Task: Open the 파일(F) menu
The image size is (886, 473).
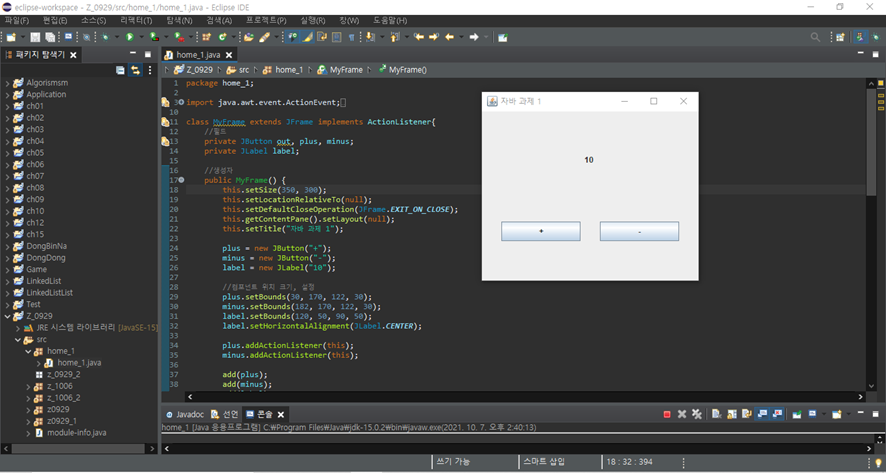Action: coord(17,20)
